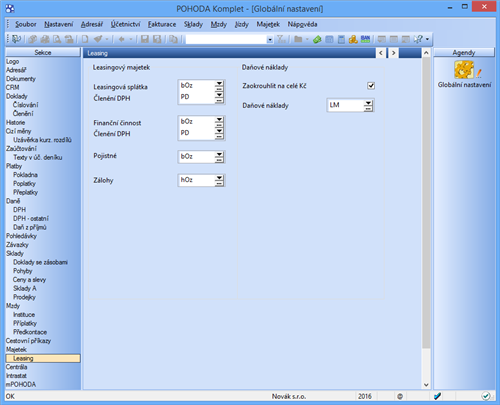Select the Pokladna section in sidebar
The width and height of the screenshot is (500, 405).
click(25, 175)
